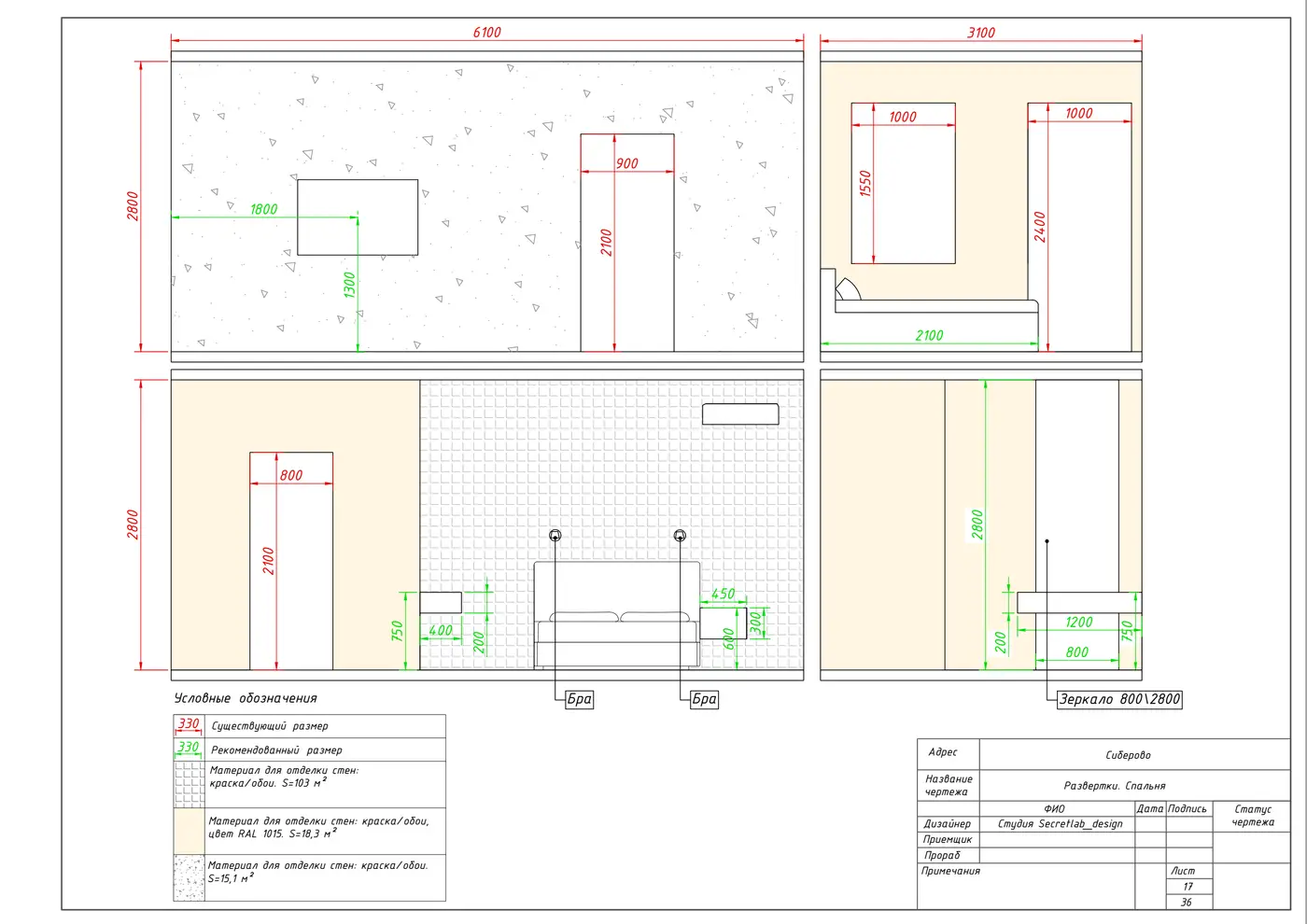
Task: Select the green 330 legend sample
Action: pyautogui.click(x=189, y=748)
